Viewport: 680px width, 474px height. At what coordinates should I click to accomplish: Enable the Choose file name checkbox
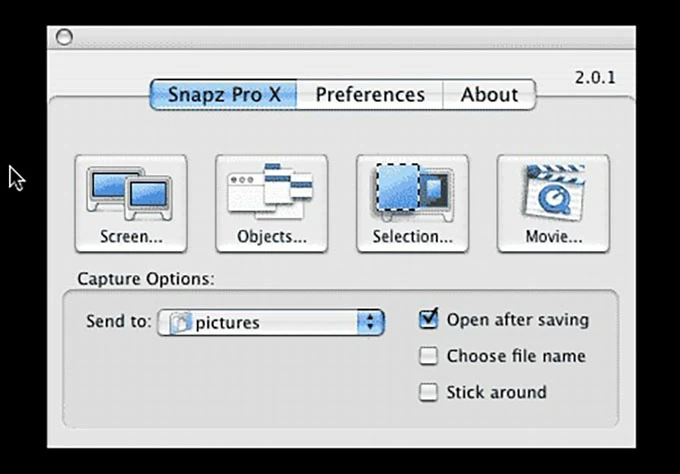tap(429, 356)
